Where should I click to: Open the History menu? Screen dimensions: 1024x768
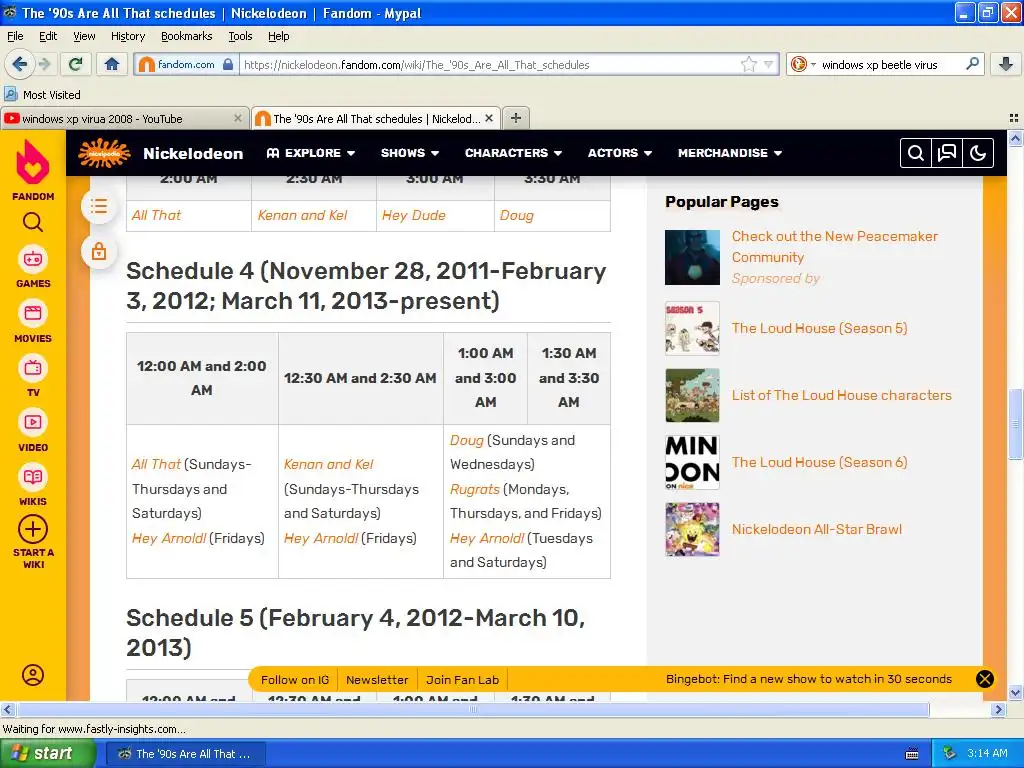pos(127,36)
